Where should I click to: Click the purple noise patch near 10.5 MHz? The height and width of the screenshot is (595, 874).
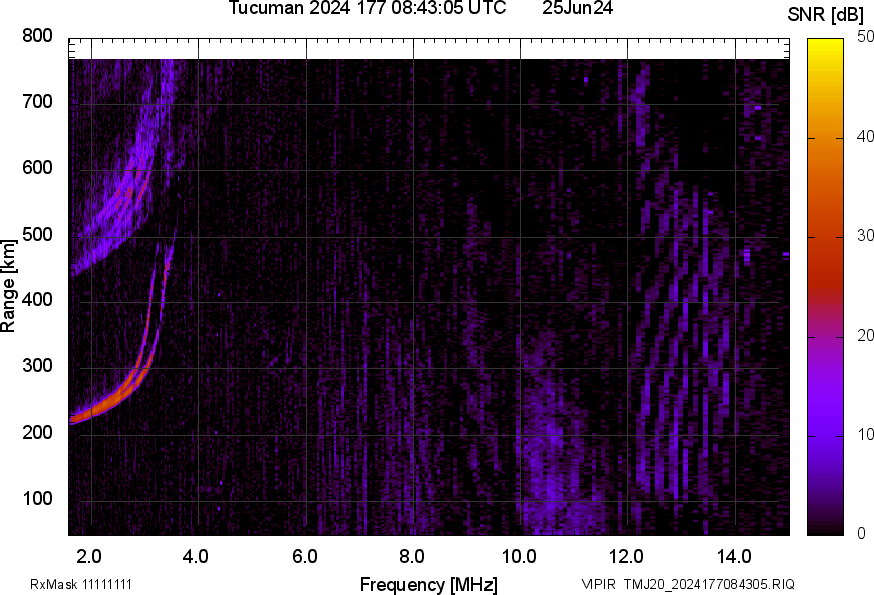click(552, 463)
